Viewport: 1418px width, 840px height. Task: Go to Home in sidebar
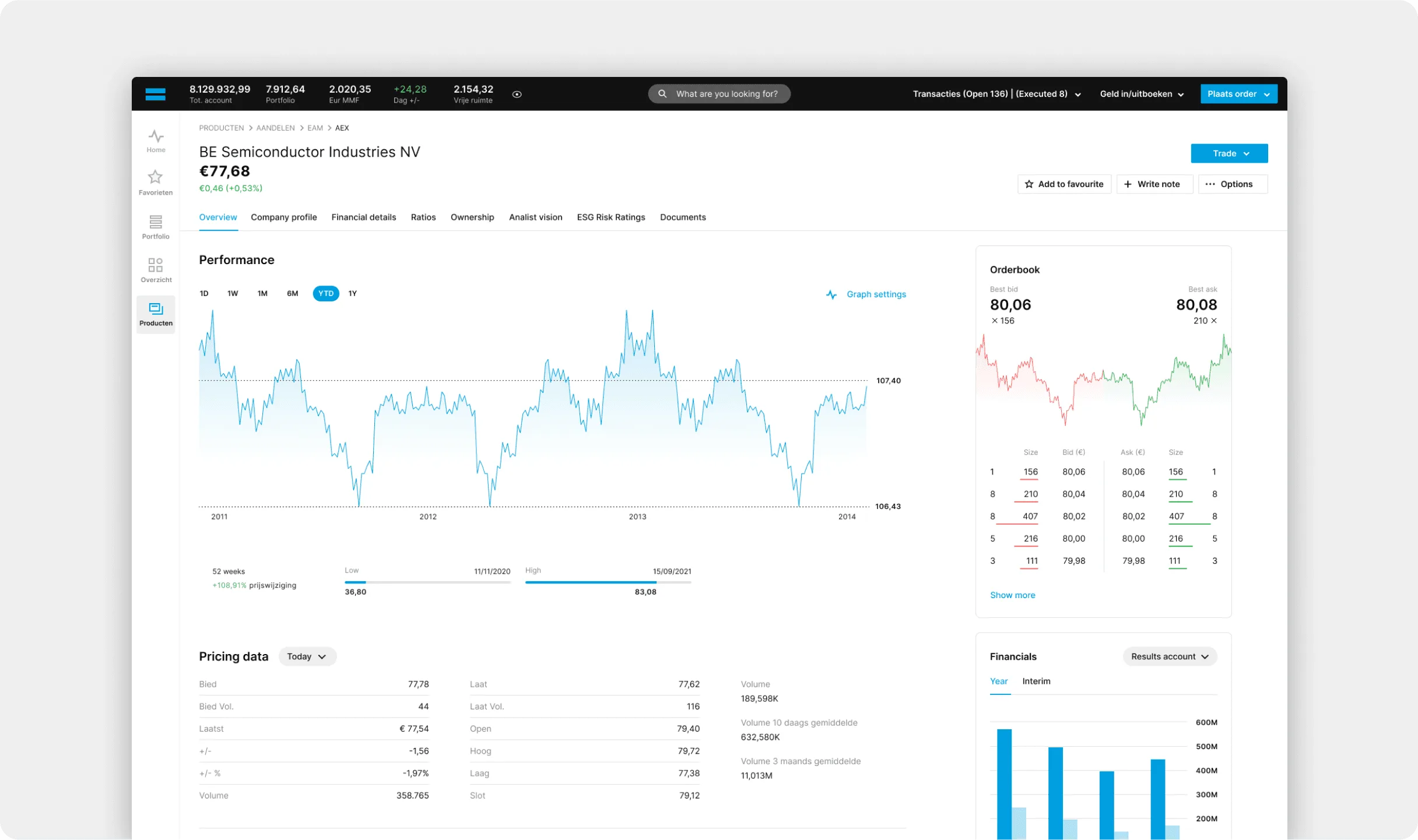coord(156,141)
